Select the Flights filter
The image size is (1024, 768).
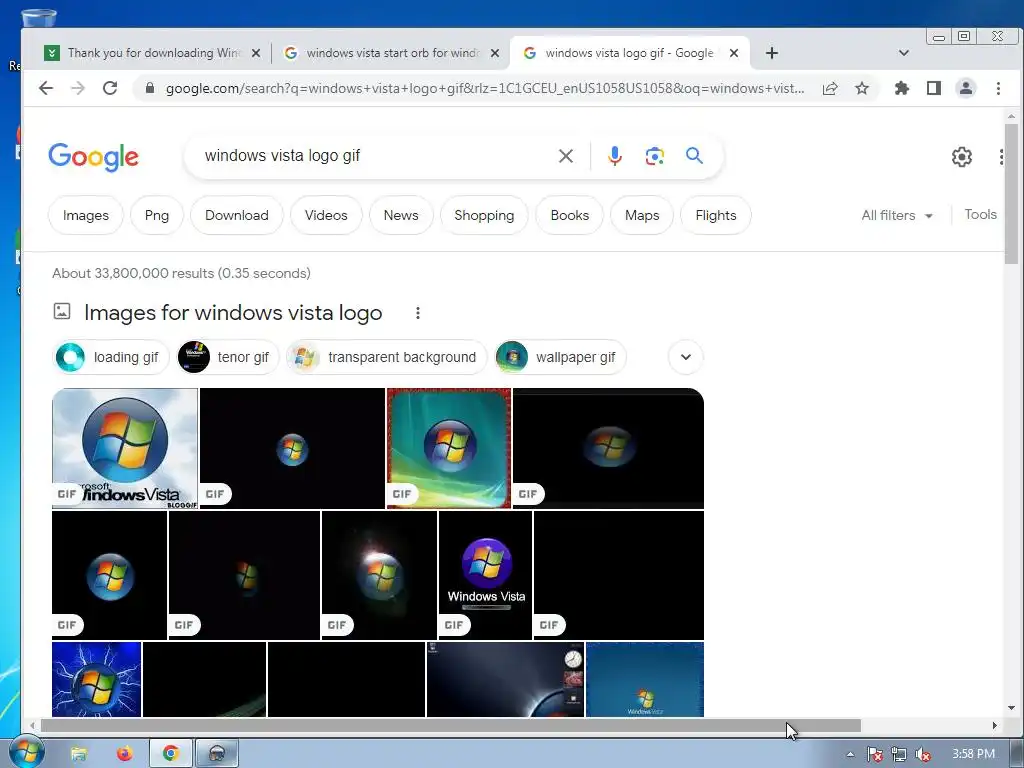(716, 216)
